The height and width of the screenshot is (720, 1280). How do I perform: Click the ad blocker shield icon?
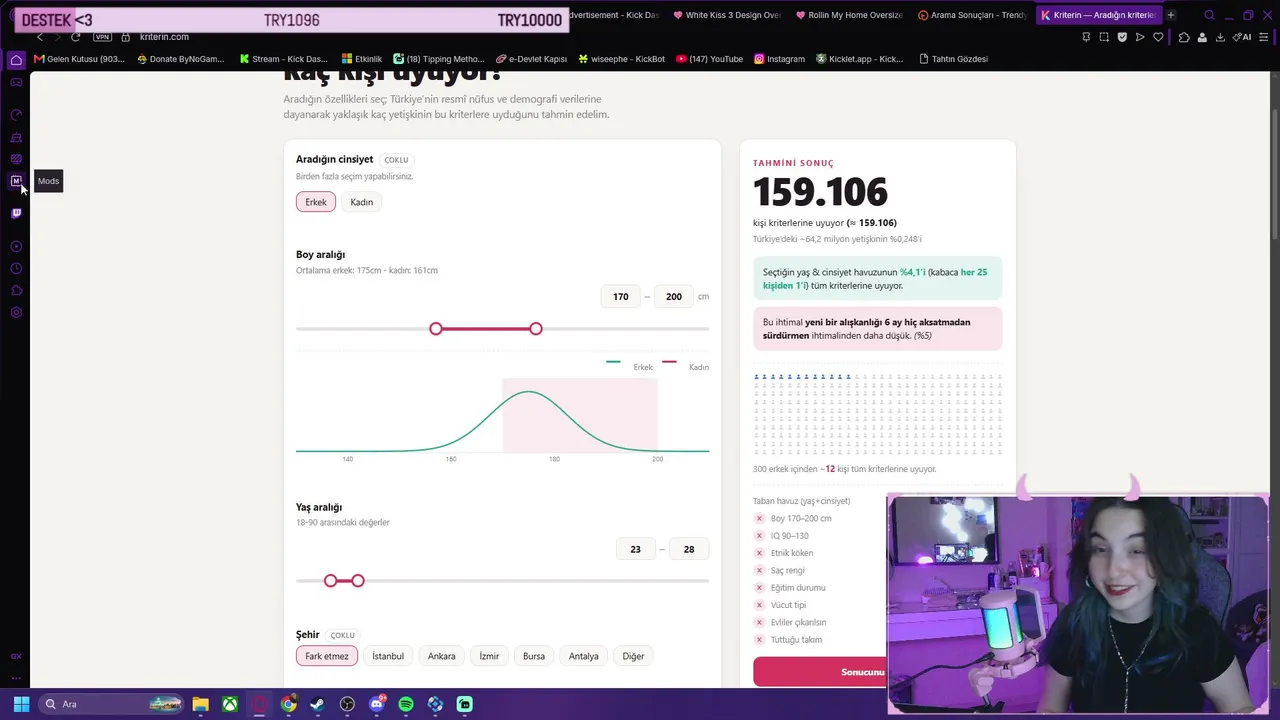[1122, 37]
